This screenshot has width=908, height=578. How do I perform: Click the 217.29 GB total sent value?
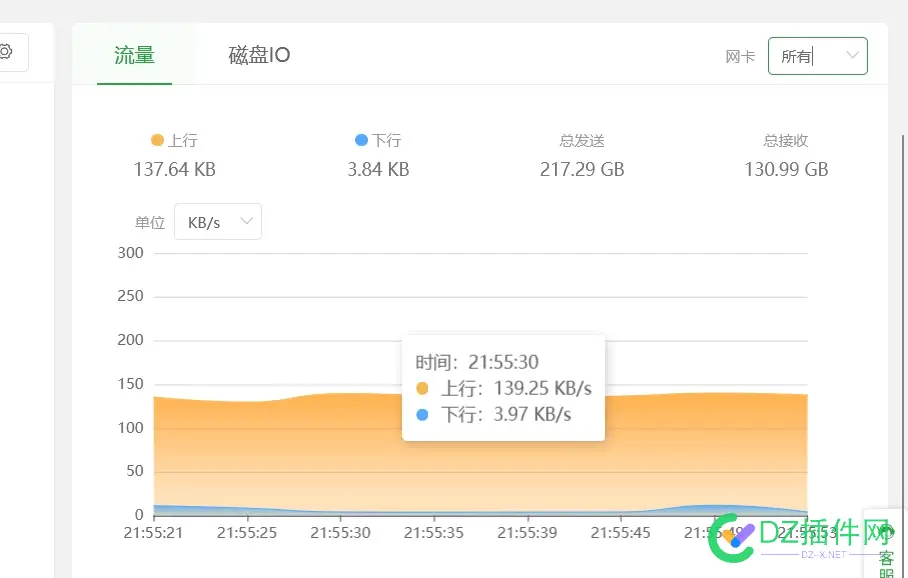pyautogui.click(x=582, y=170)
